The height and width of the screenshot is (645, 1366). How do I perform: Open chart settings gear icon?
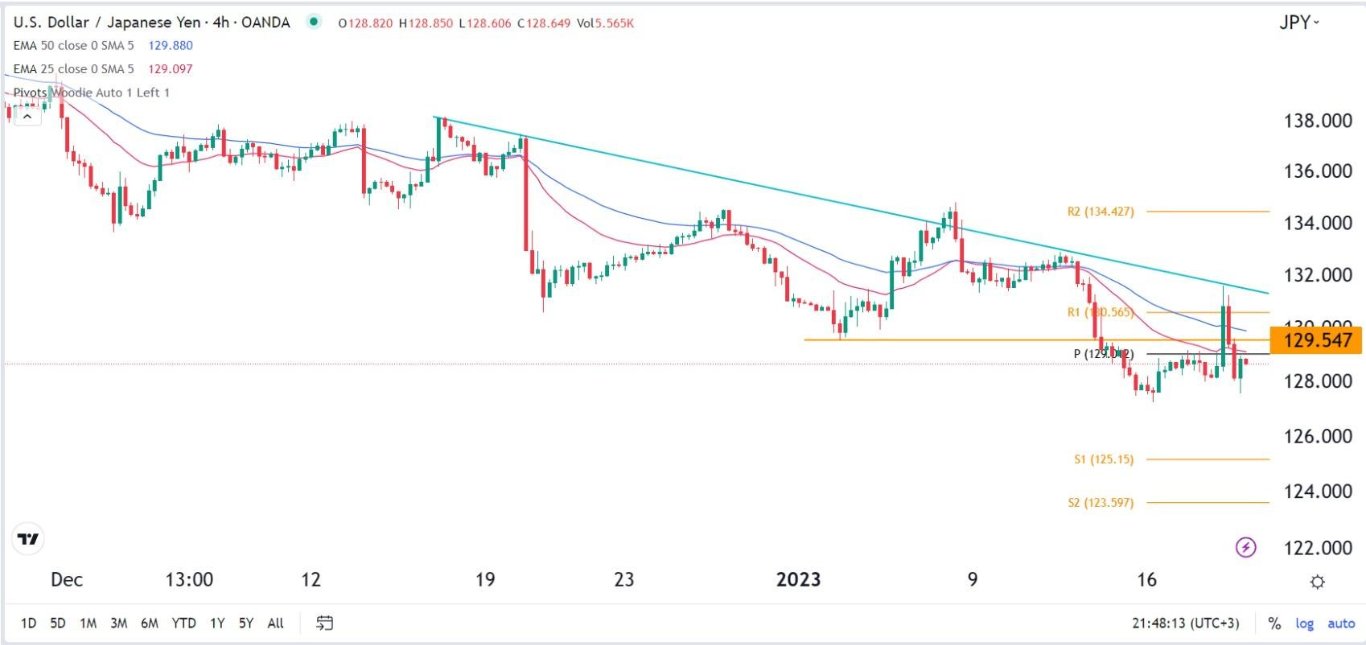[x=1318, y=582]
